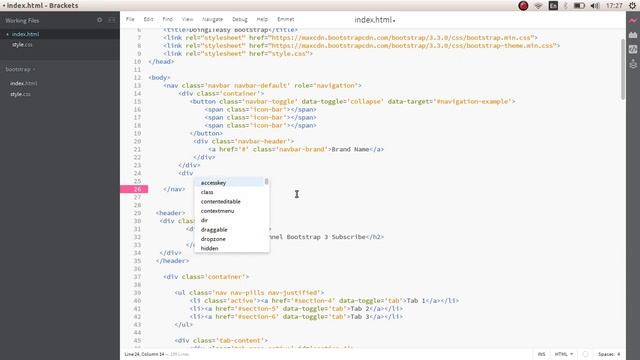Click the '<header>' tag on line 29
Image resolution: width=640 pixels, height=360 pixels.
click(171, 213)
